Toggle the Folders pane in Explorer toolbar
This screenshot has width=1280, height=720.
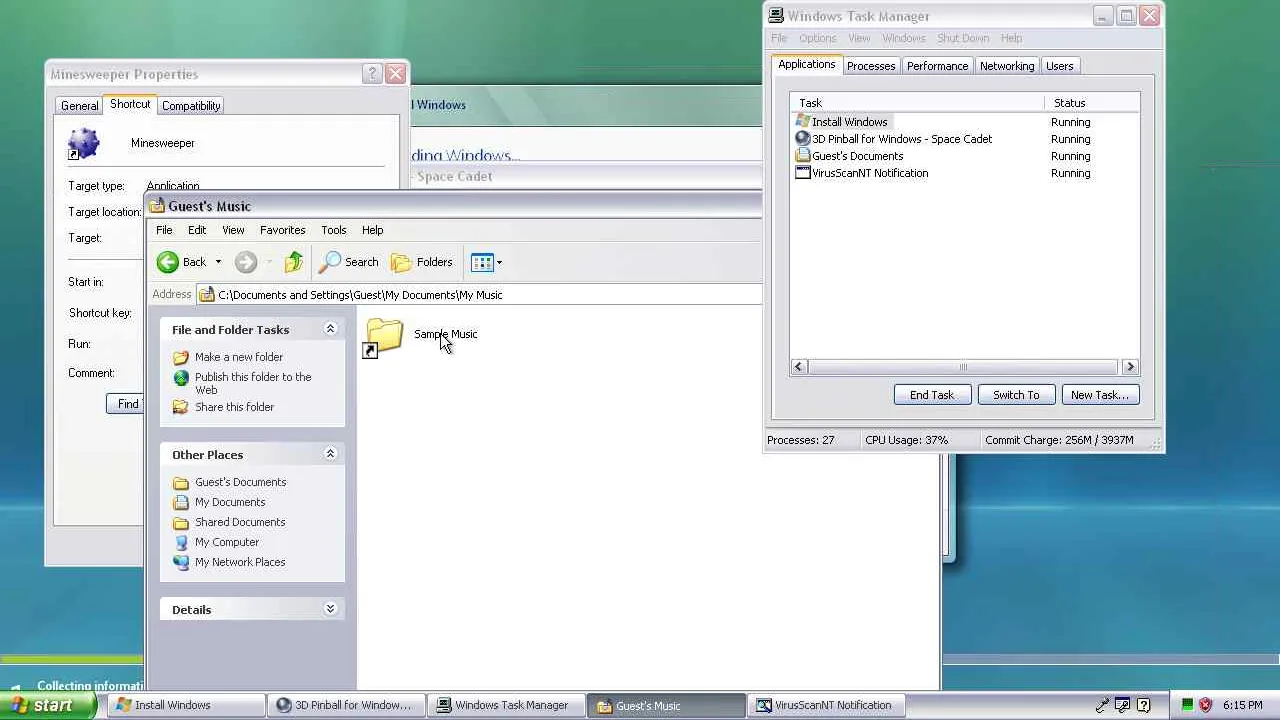pos(422,262)
